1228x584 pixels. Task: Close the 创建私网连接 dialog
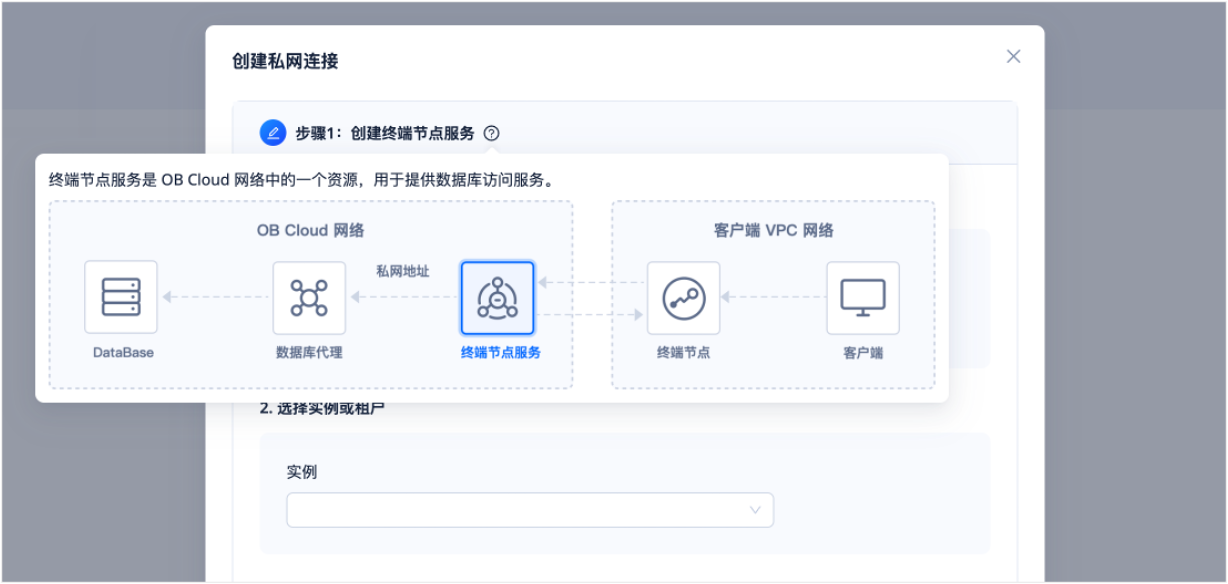(x=1013, y=57)
